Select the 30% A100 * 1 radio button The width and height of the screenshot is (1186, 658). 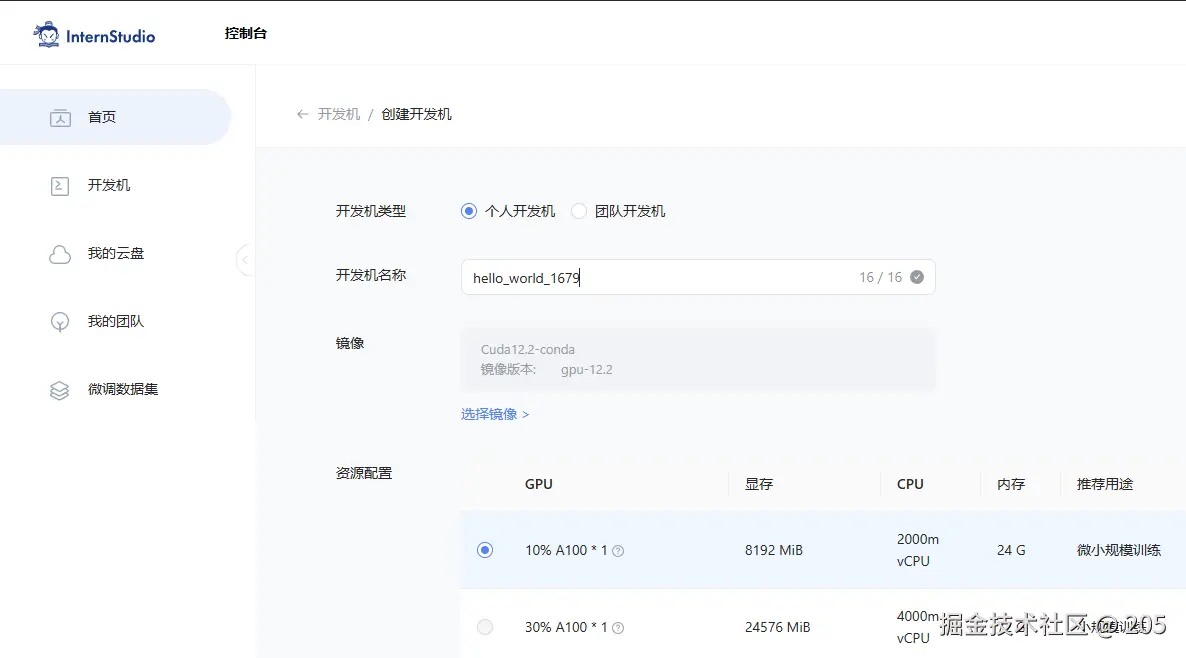point(485,627)
